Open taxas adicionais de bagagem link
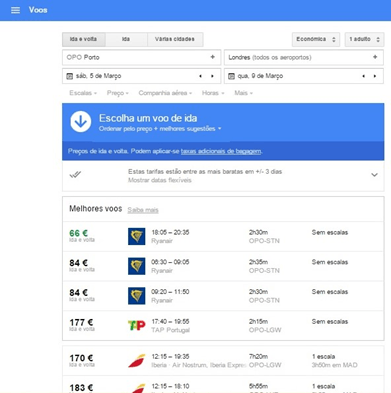Screen dimensions: 391x393 (x=221, y=151)
